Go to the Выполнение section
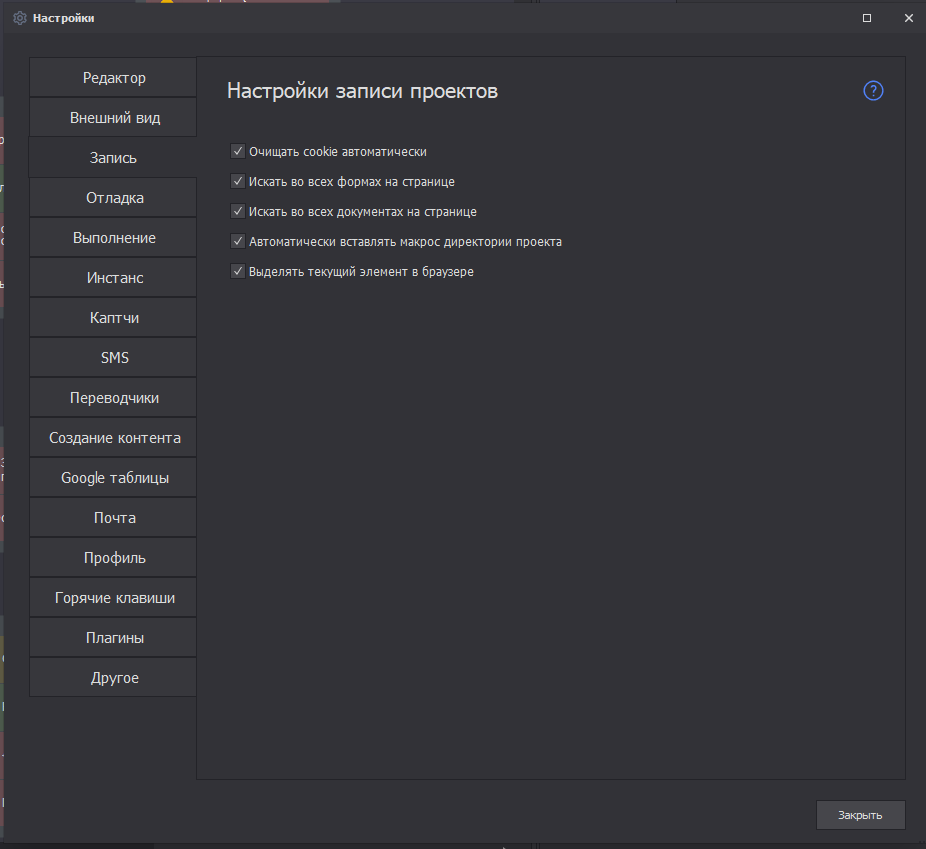Viewport: 926px width, 849px height. point(114,238)
